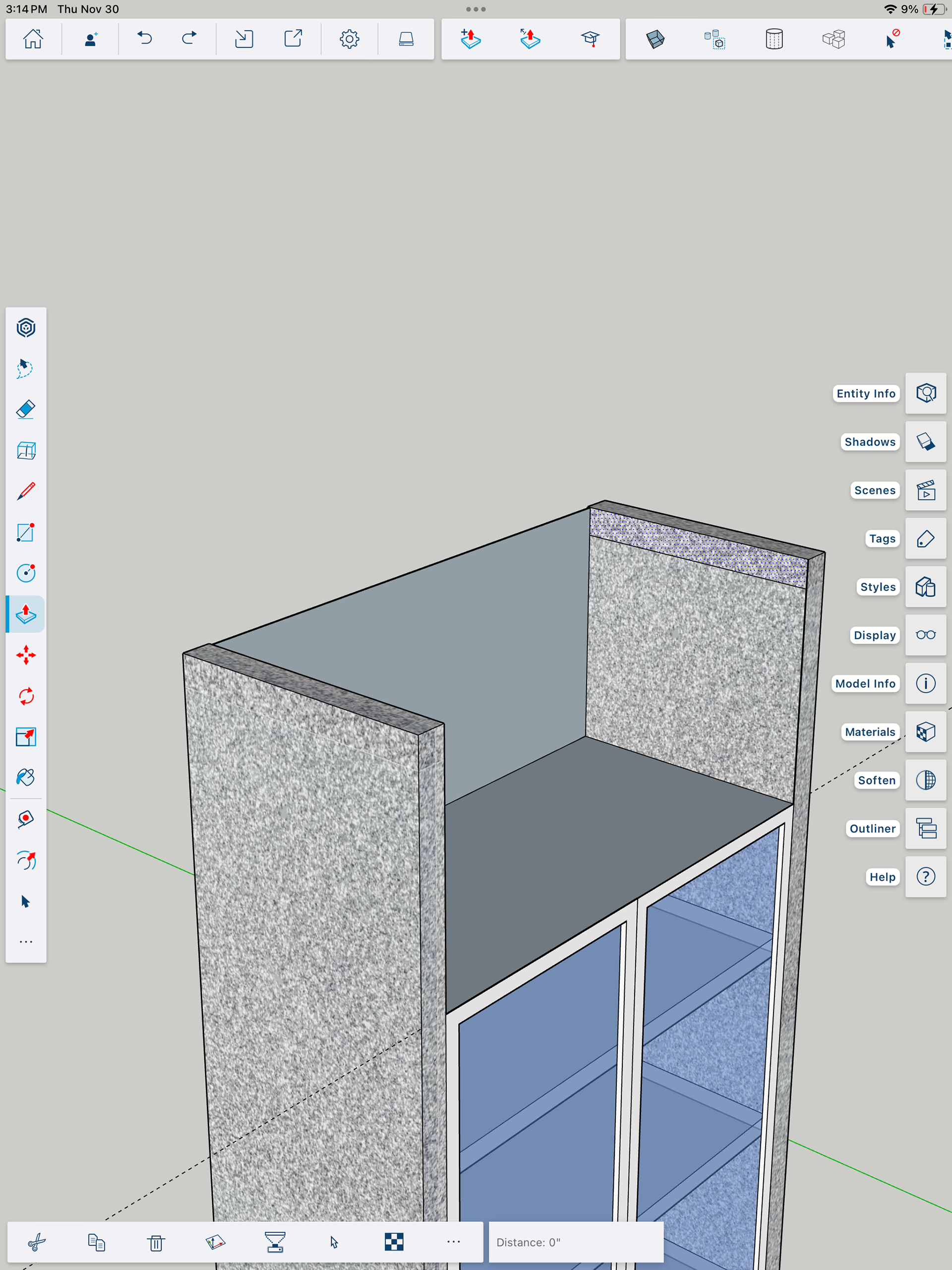Open multitasking dots at top center

476,9
